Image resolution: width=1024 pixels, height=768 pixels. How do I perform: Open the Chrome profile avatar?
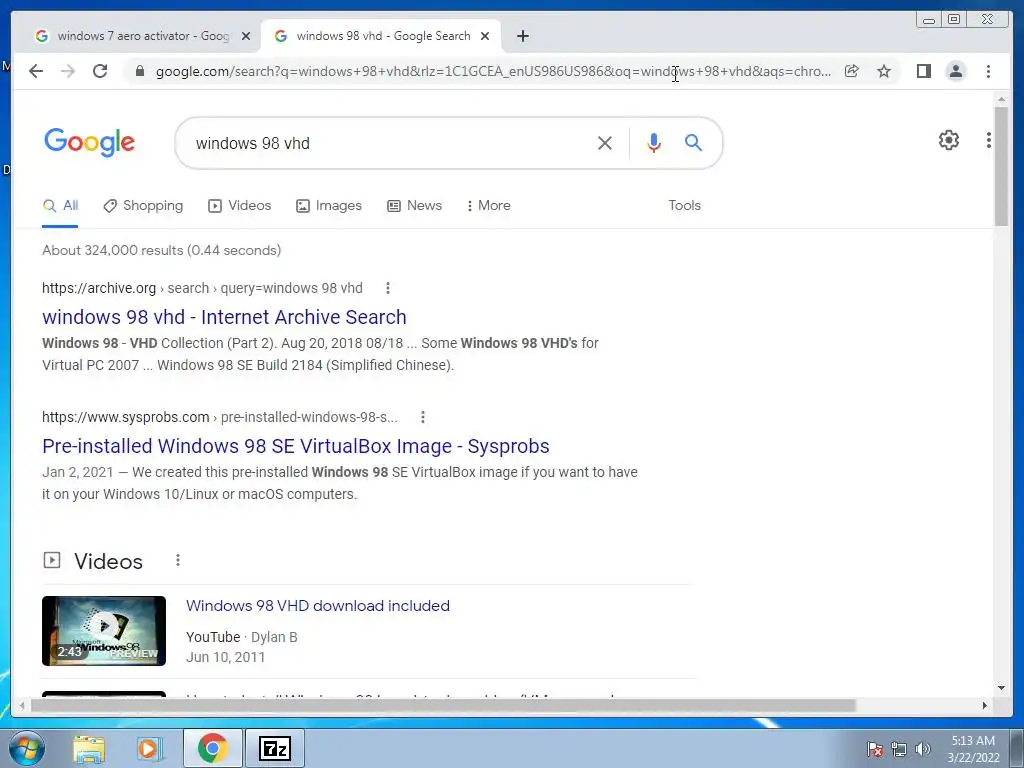coord(956,71)
